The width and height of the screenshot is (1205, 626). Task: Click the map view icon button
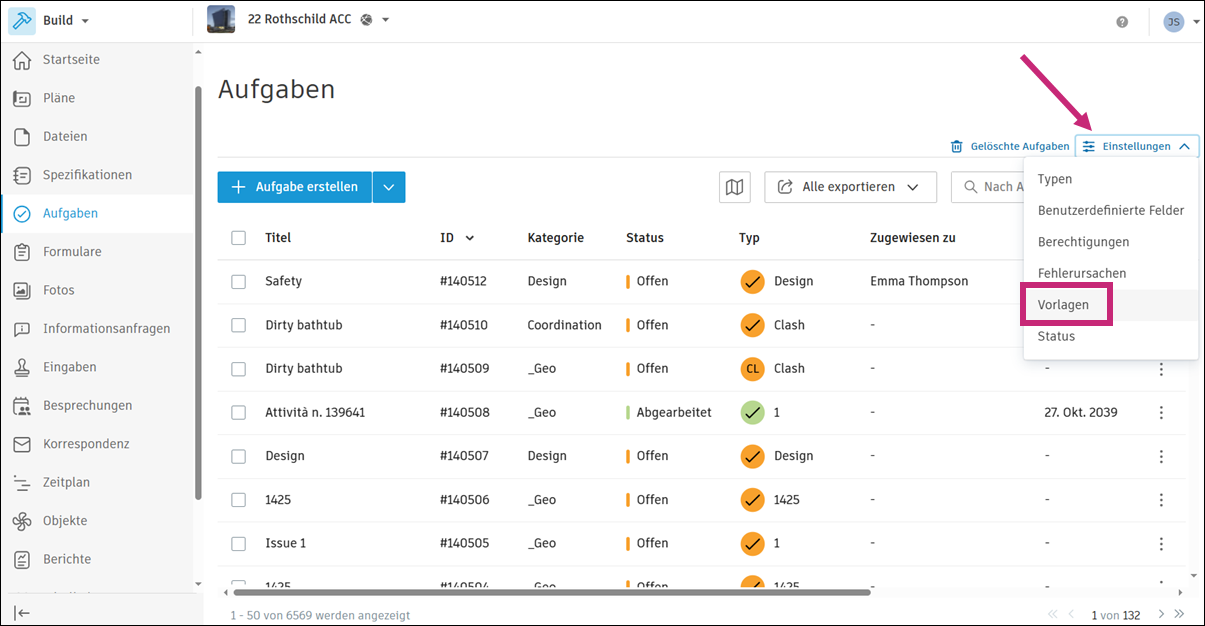coord(734,187)
